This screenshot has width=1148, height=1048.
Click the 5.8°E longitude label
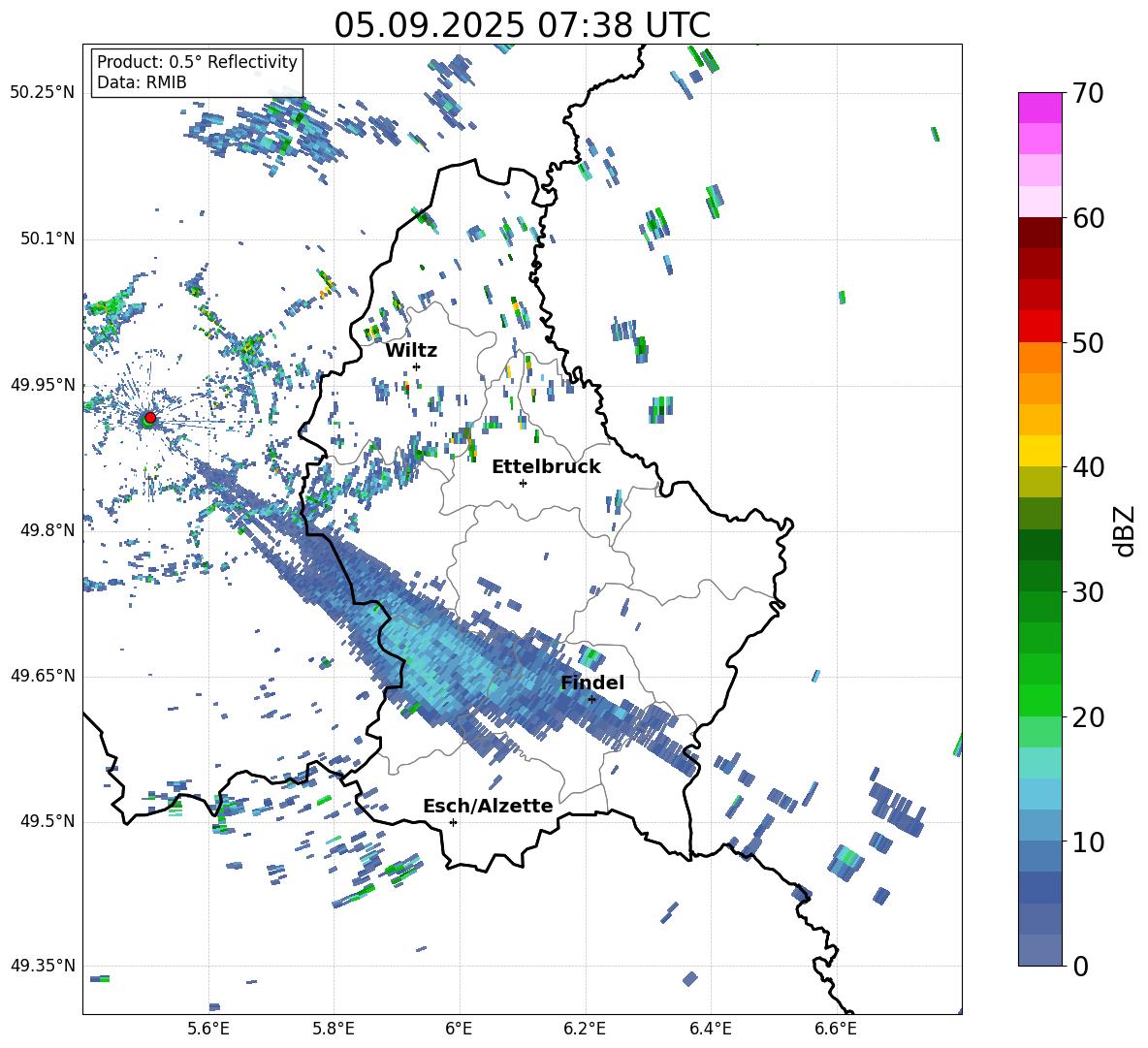334,1029
